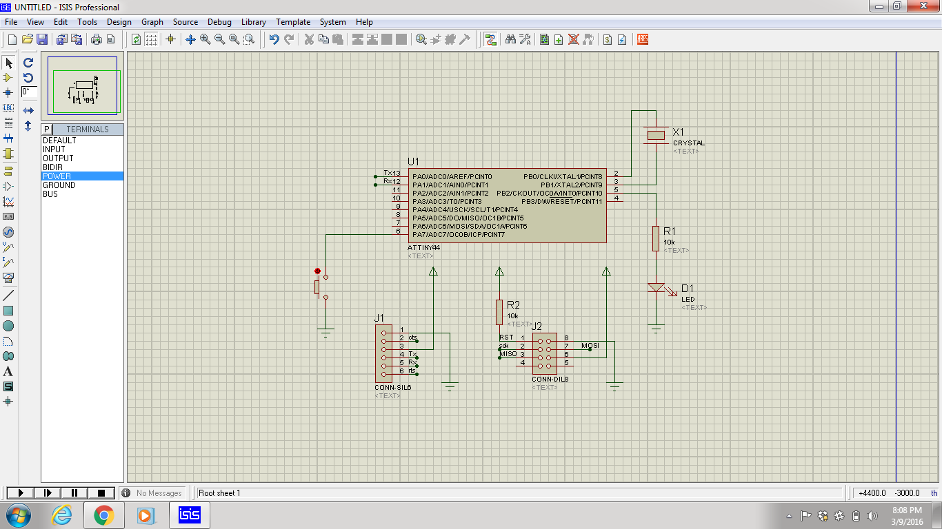
Task: Select POWER terminal in list
Action: click(x=82, y=177)
